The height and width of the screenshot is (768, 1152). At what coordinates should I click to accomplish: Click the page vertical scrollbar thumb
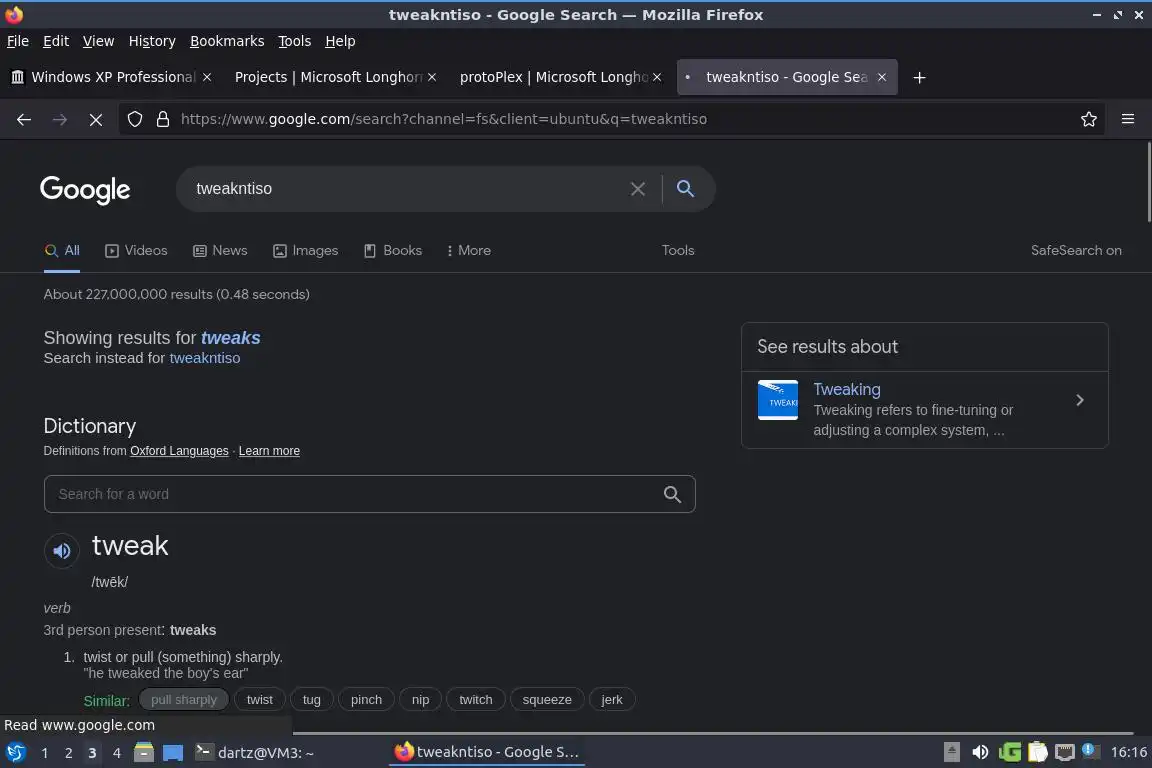[x=1148, y=182]
